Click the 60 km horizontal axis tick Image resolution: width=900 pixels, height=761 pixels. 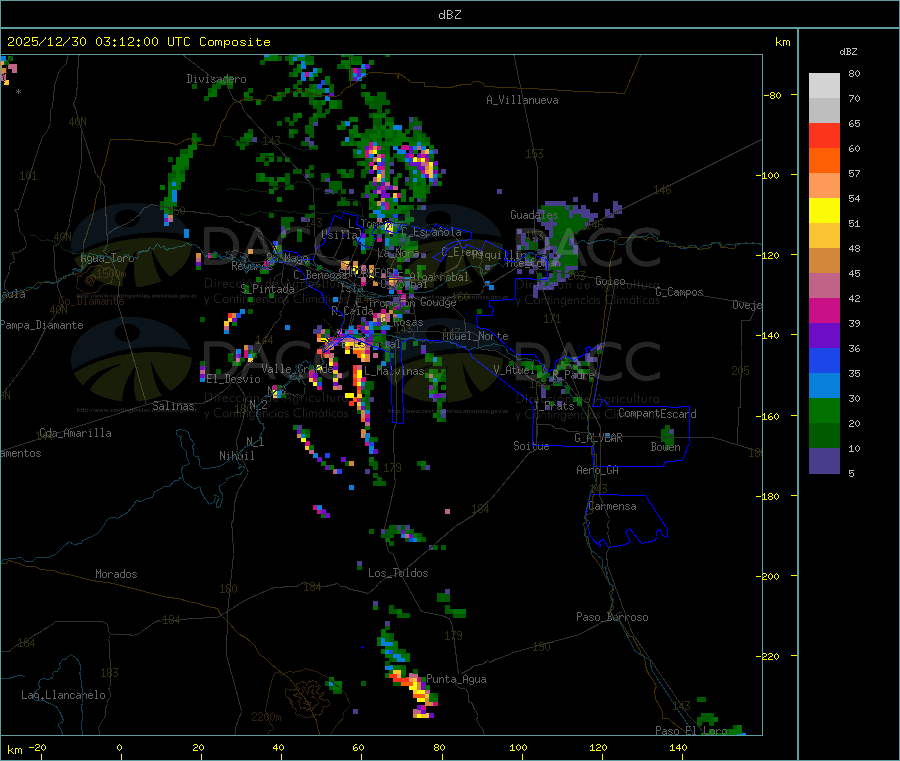[x=358, y=747]
